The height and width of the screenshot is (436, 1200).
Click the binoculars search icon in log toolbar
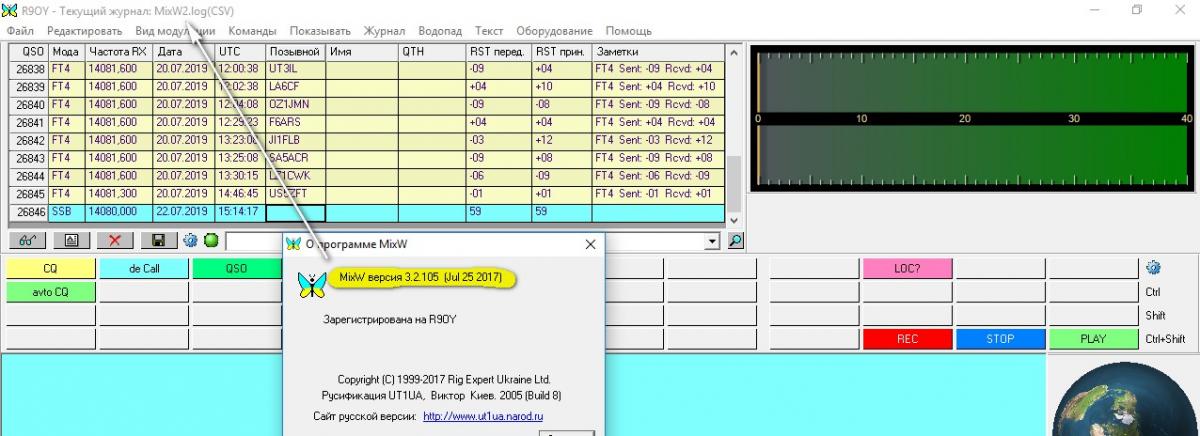[x=28, y=241]
